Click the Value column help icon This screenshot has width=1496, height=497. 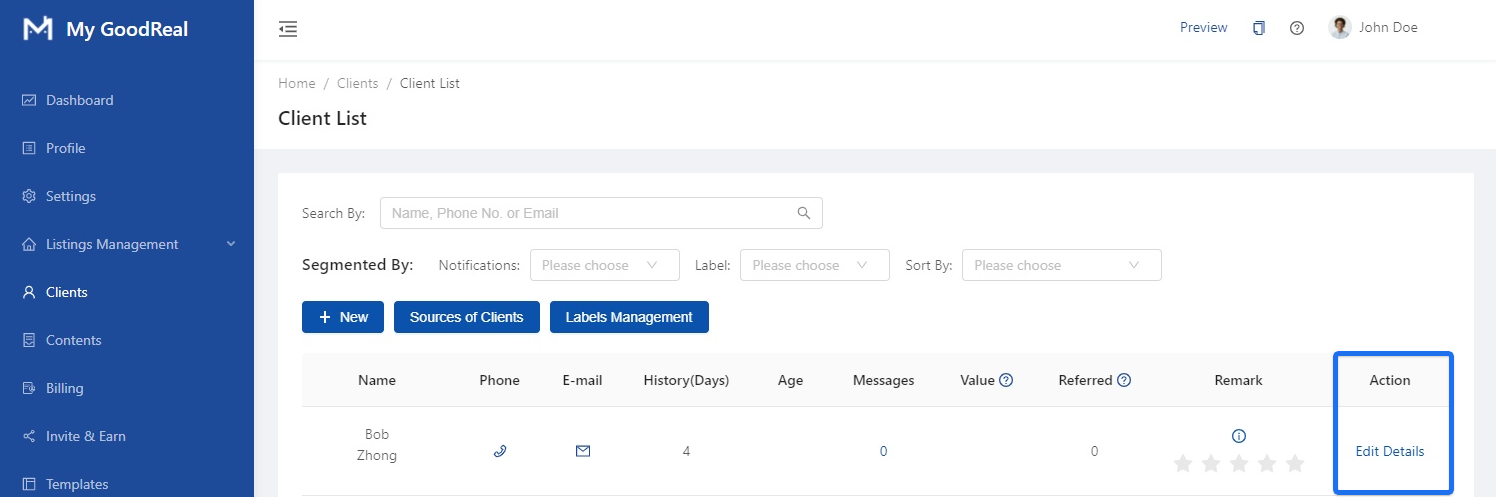tap(1006, 380)
